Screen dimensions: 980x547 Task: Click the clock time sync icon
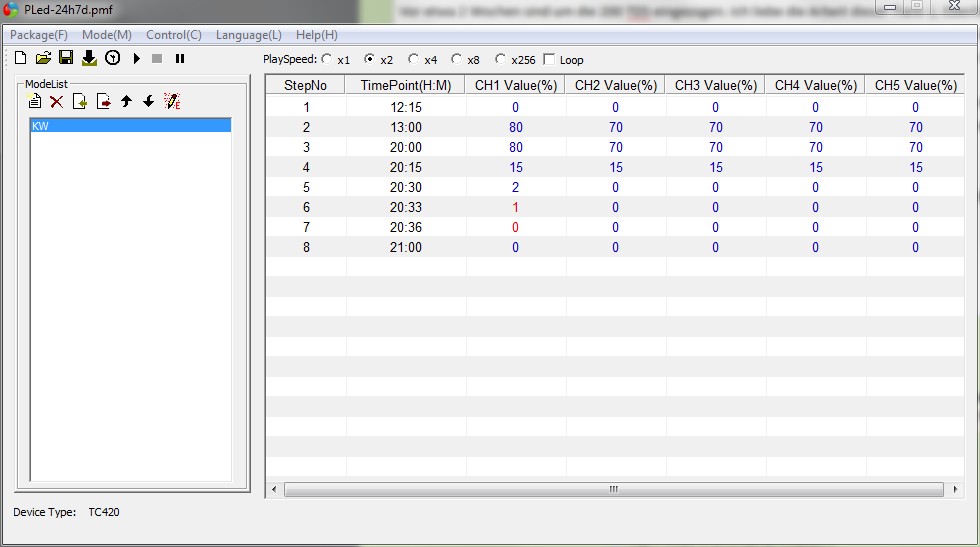click(112, 59)
